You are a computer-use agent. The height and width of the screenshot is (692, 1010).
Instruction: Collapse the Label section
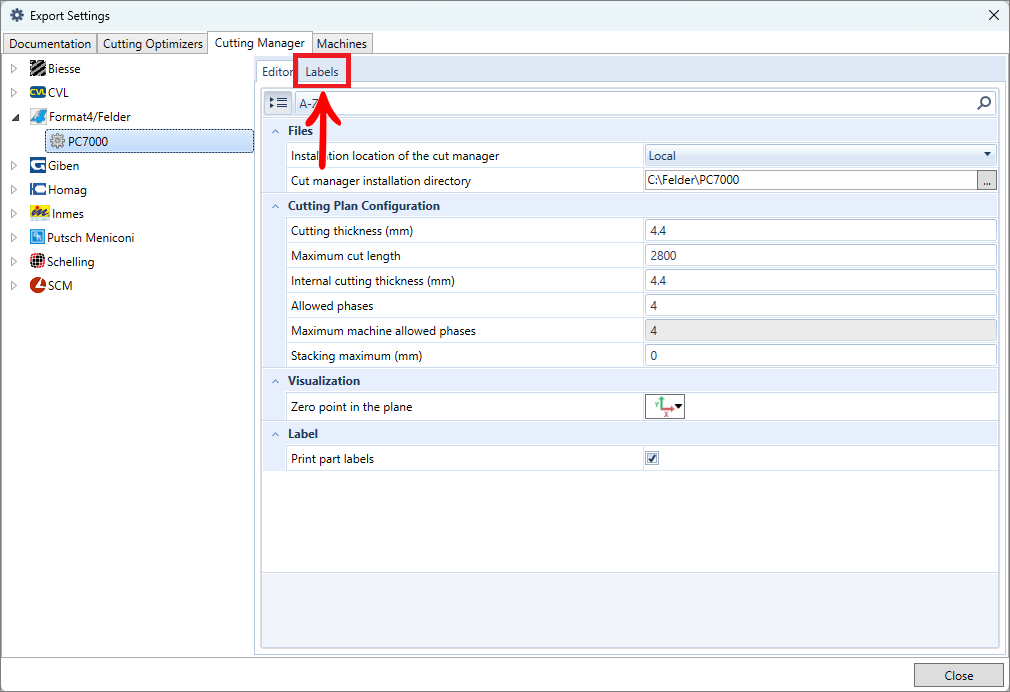(x=276, y=434)
